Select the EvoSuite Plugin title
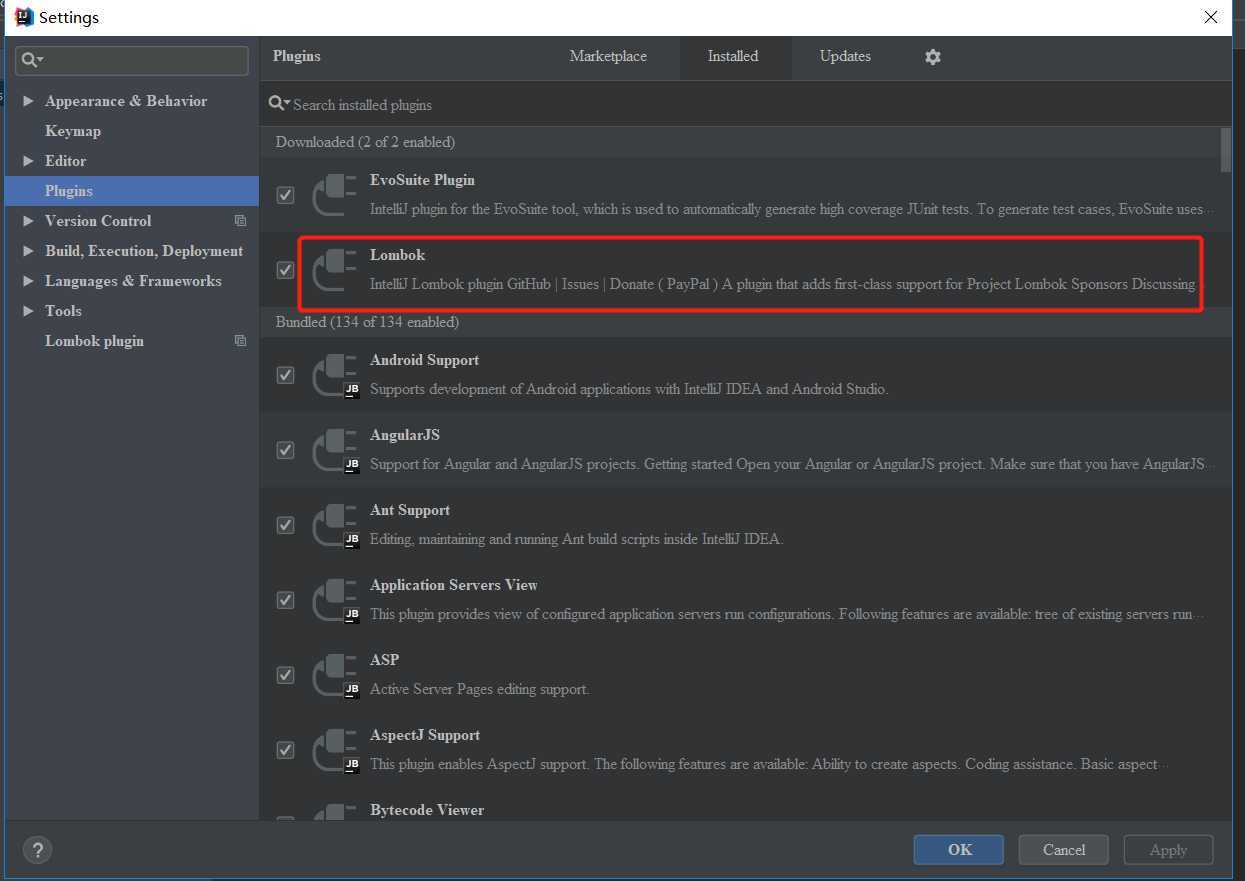 pyautogui.click(x=422, y=180)
